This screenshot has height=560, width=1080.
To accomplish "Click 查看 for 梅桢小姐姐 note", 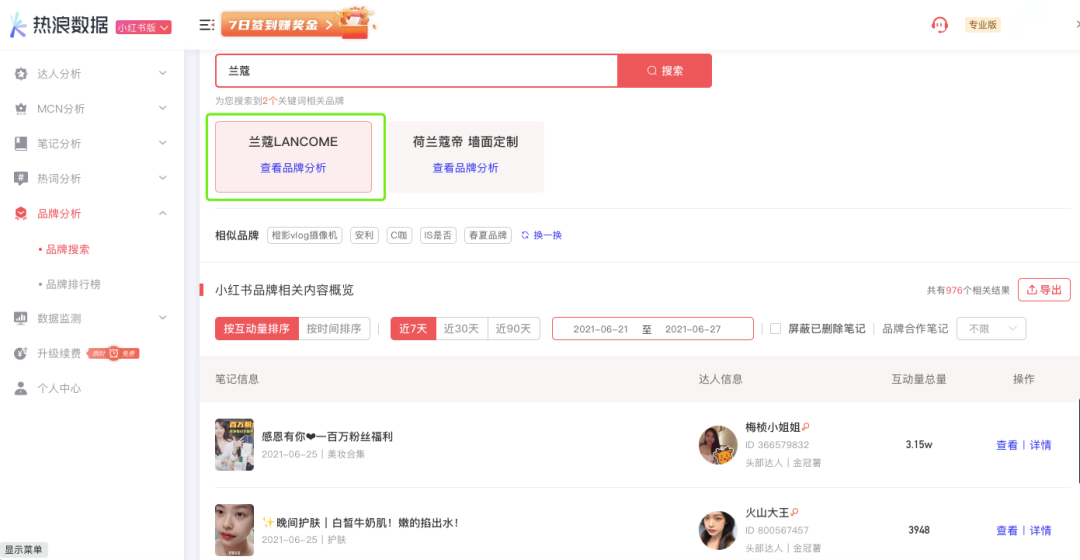I will tap(1006, 445).
